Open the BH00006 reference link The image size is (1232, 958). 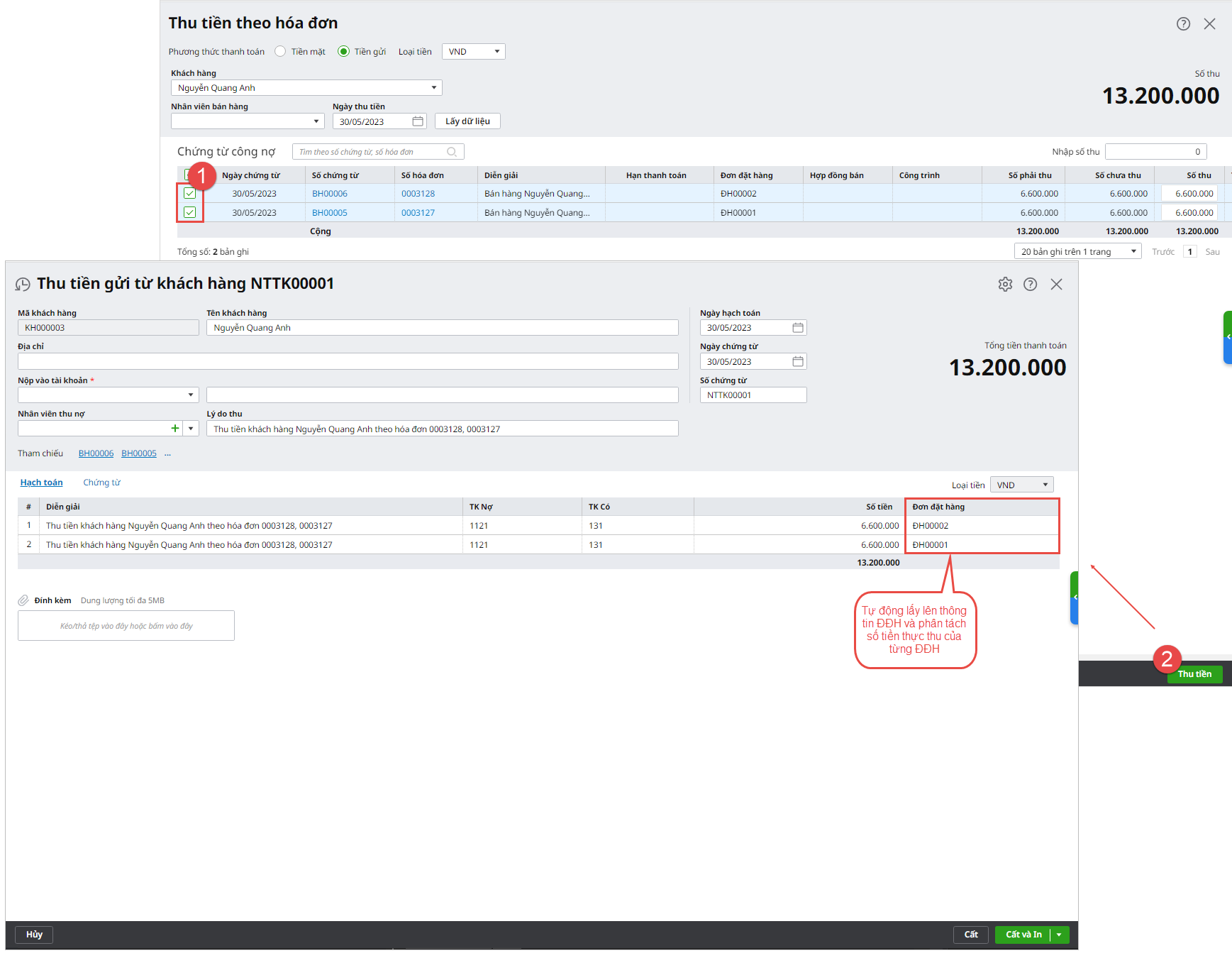[96, 453]
